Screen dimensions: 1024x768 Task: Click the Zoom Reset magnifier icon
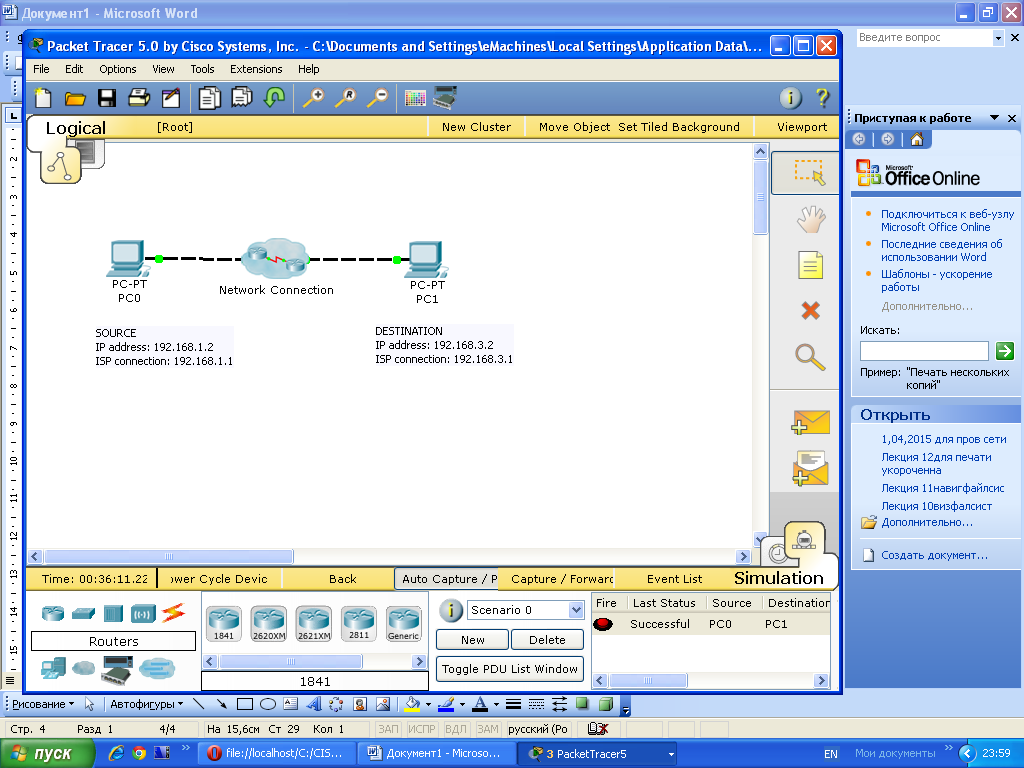point(345,98)
